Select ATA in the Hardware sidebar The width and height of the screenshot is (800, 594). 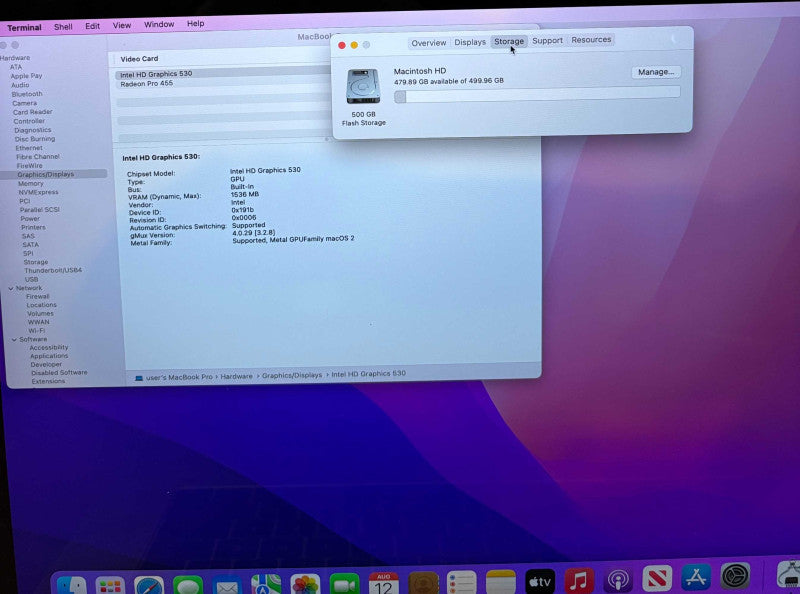click(16, 67)
